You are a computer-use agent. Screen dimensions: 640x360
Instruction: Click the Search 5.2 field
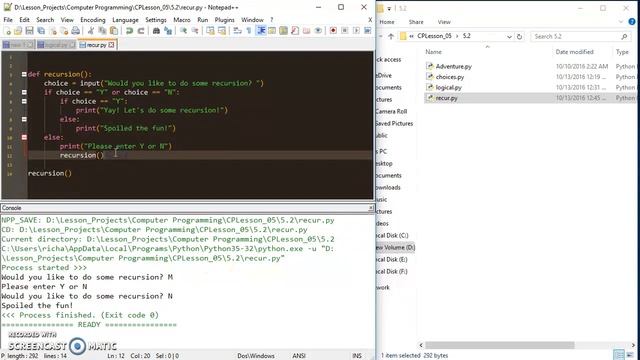[580, 36]
